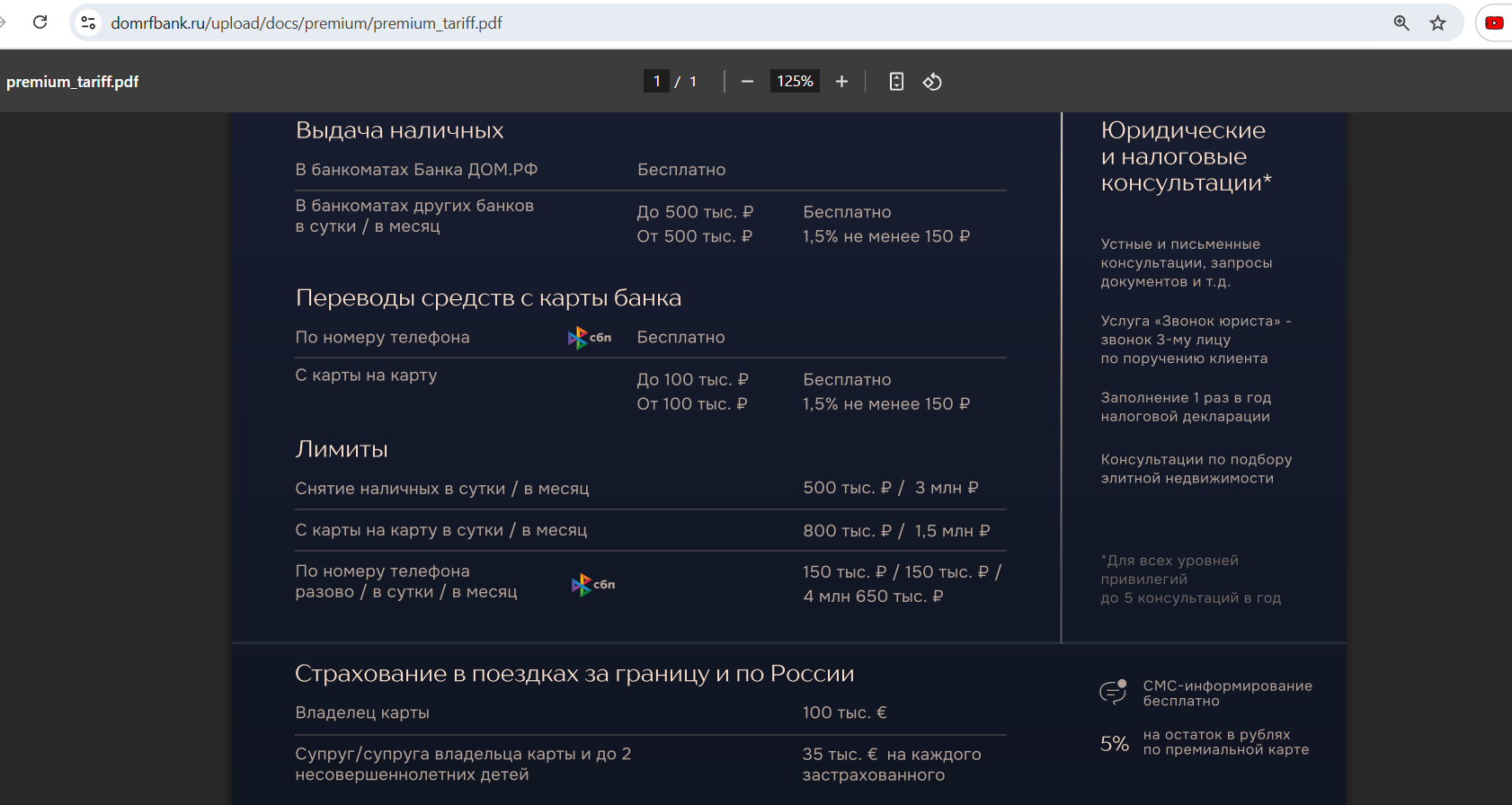The height and width of the screenshot is (805, 1512).
Task: Toggle fit to page button
Action: click(x=896, y=82)
